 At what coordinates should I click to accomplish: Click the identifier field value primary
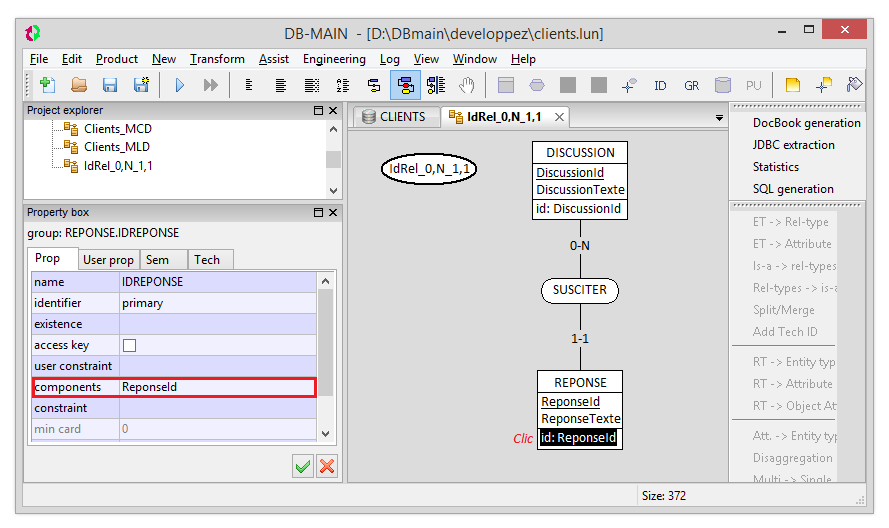pyautogui.click(x=218, y=303)
